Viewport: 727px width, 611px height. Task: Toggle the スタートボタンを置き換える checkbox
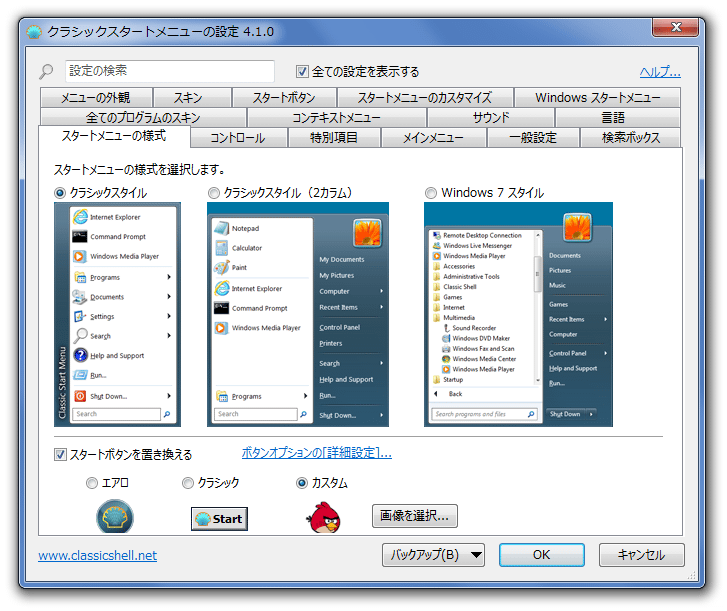point(60,454)
